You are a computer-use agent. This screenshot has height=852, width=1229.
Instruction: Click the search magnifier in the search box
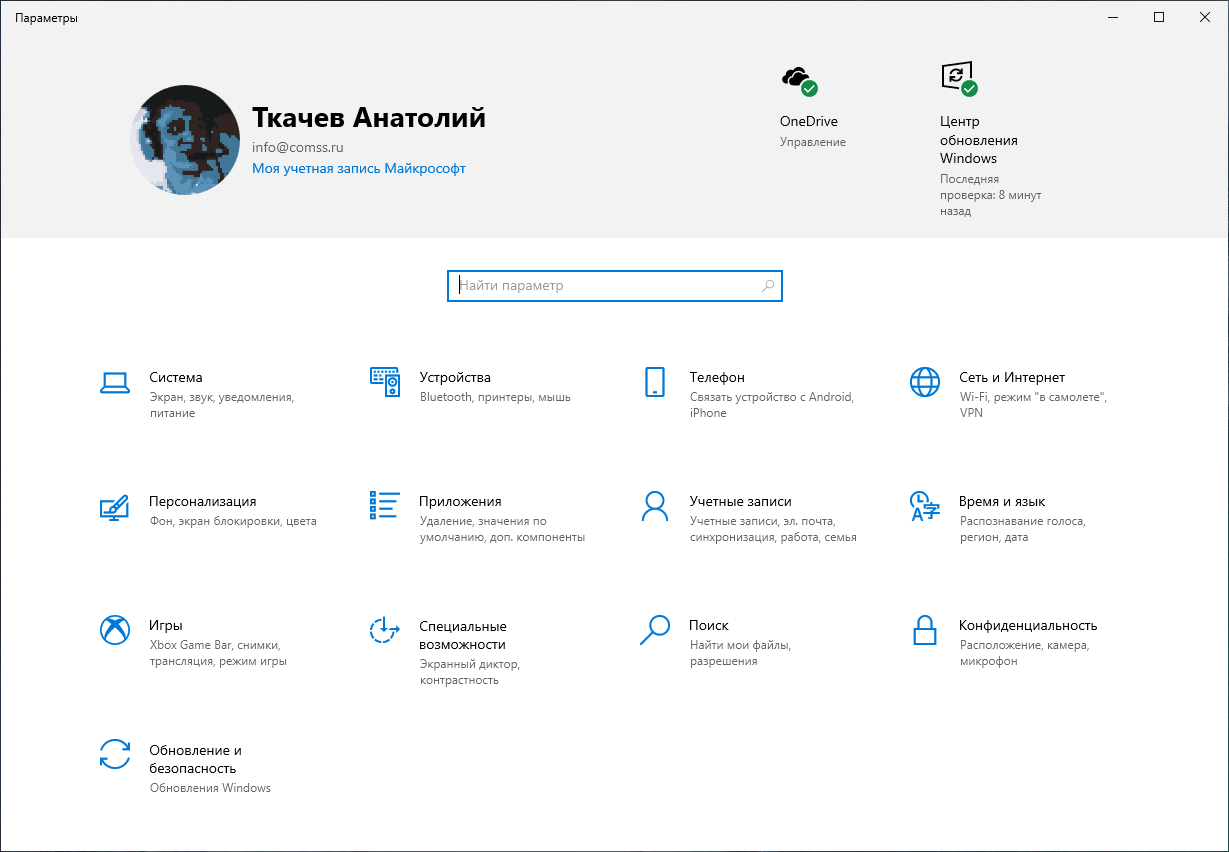[x=767, y=286]
